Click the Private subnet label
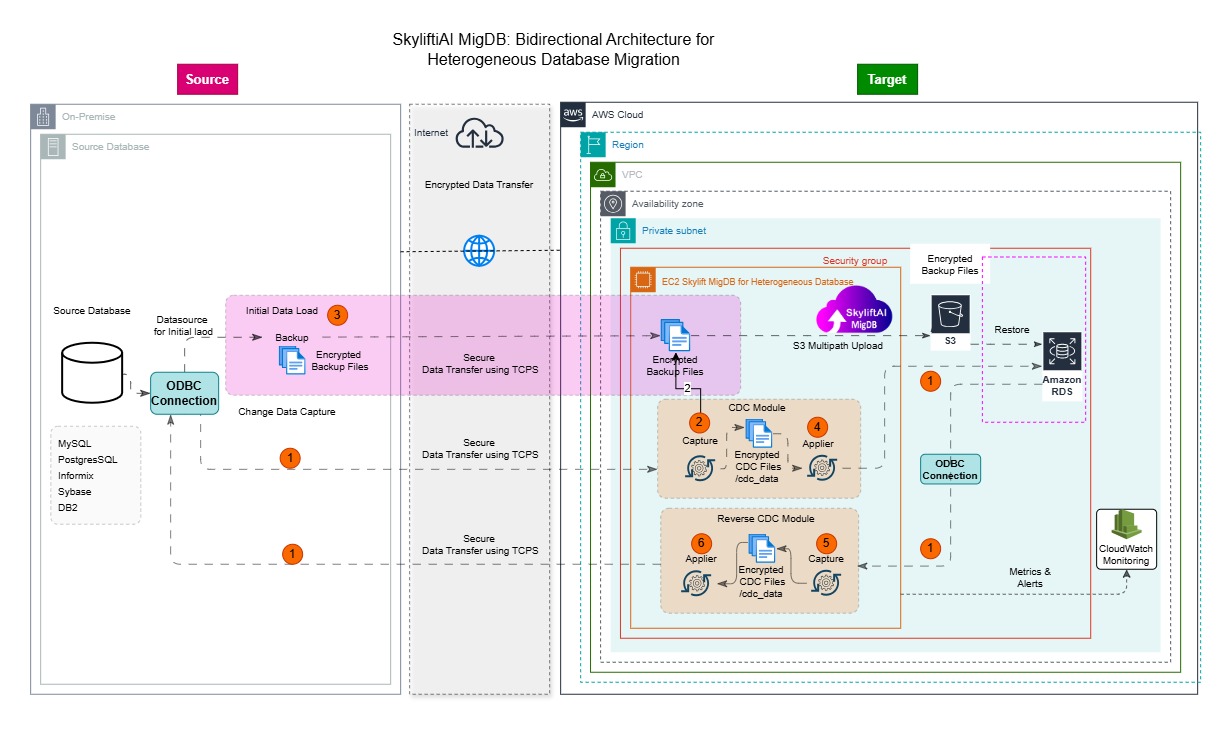This screenshot has width=1232, height=733. (x=674, y=231)
